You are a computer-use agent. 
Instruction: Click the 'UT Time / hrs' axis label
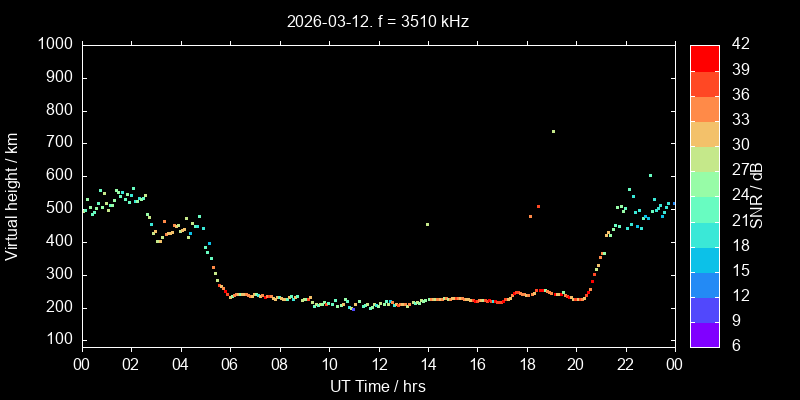click(x=378, y=386)
